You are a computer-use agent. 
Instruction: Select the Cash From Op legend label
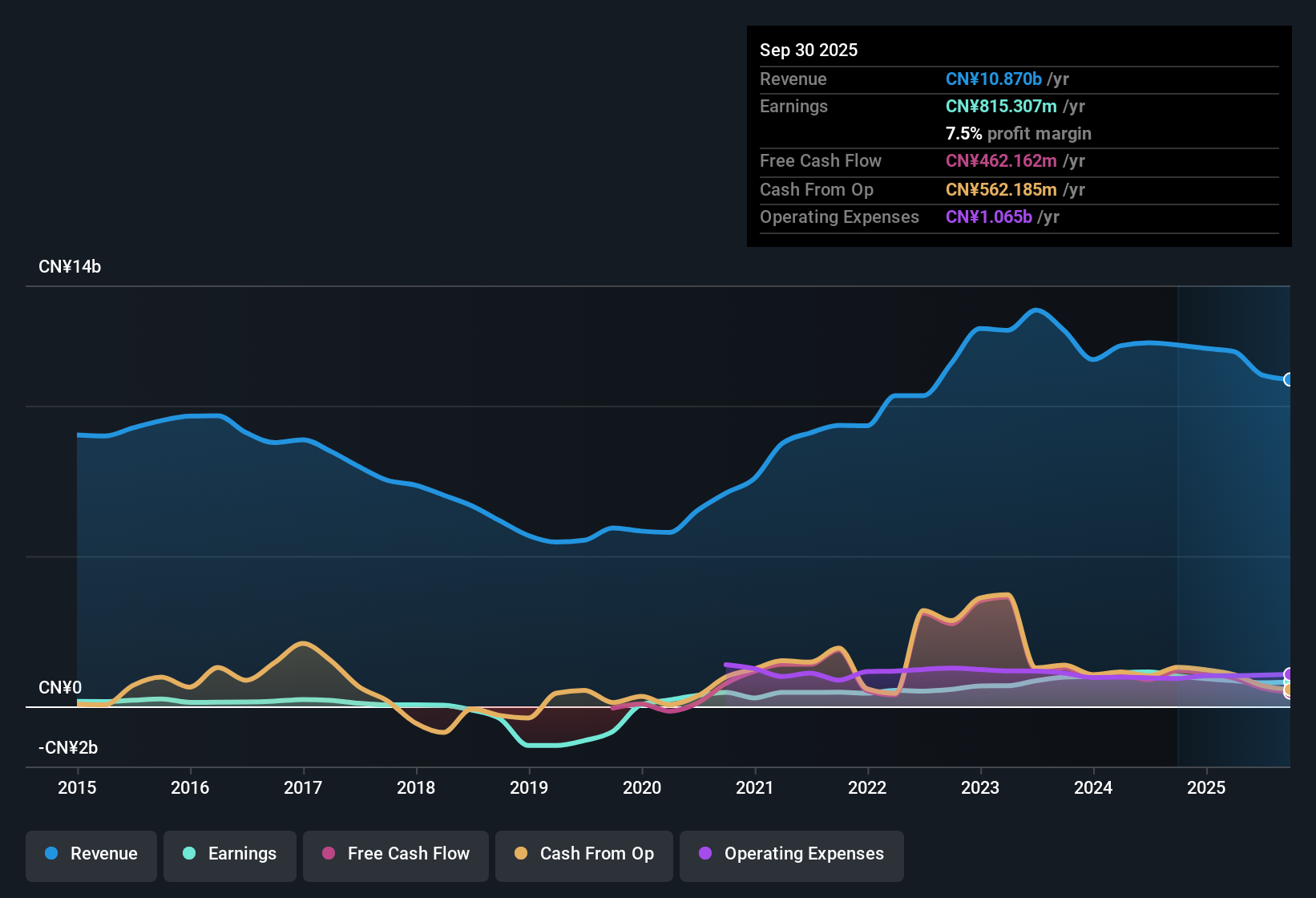coord(596,854)
